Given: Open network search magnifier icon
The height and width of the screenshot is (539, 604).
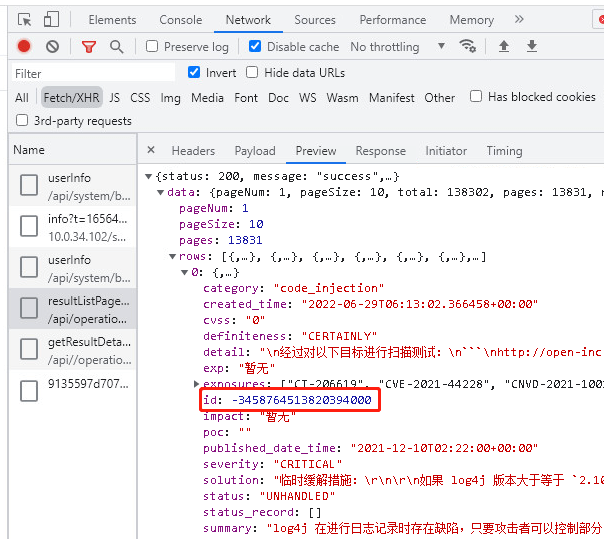Looking at the screenshot, I should (x=116, y=47).
